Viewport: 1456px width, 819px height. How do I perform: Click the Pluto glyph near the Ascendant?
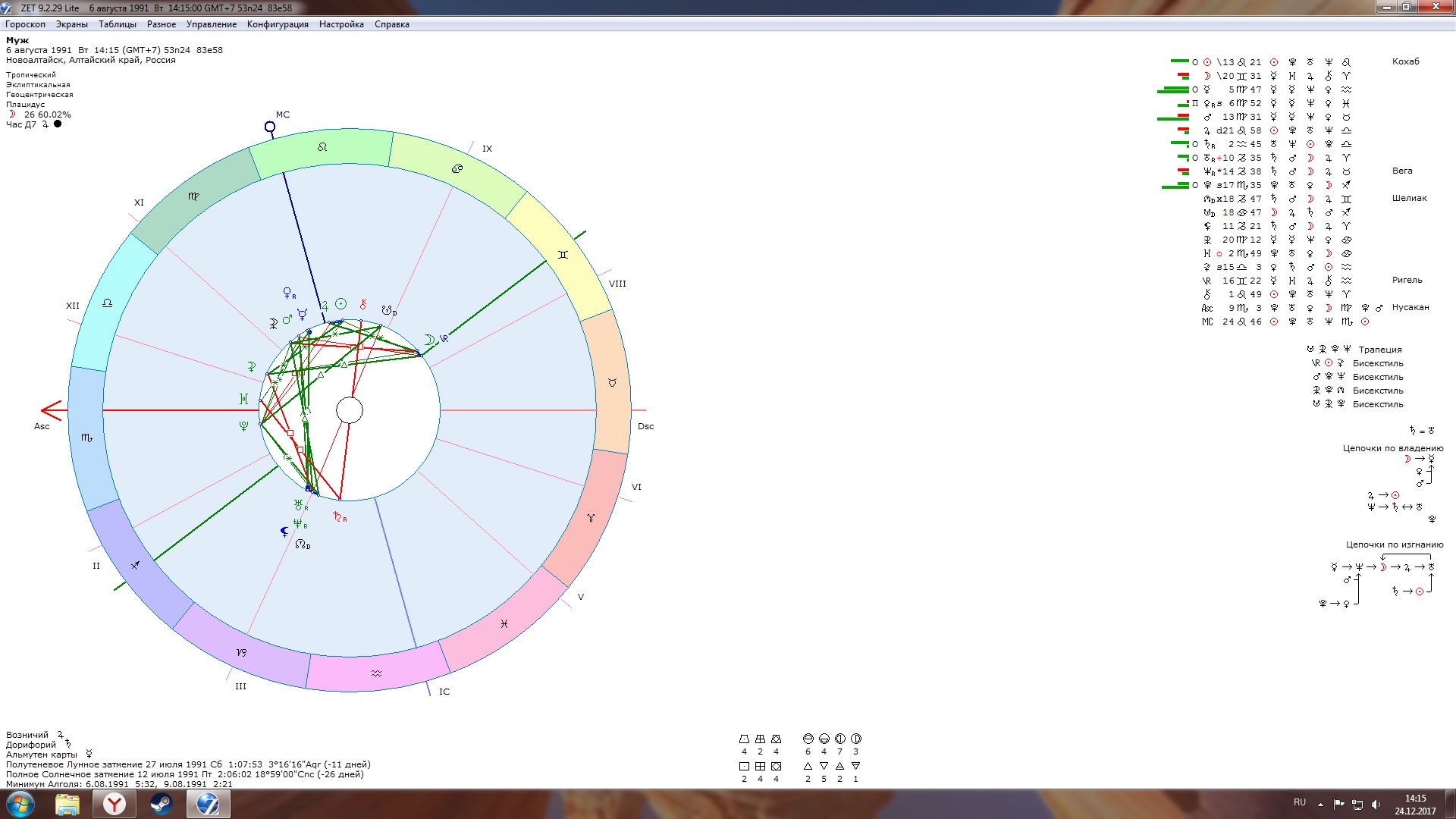coord(243,426)
